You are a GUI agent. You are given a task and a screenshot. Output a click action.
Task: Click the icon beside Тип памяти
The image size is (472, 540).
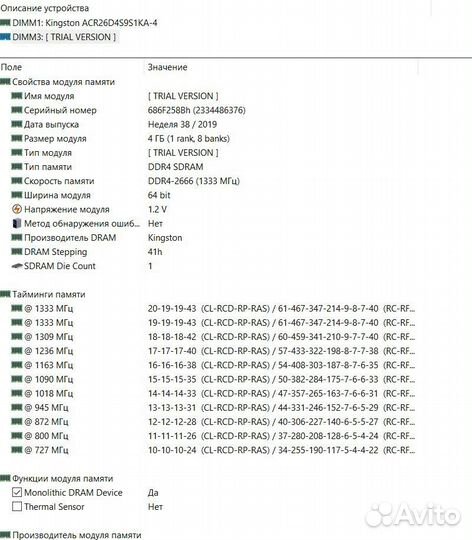17,166
